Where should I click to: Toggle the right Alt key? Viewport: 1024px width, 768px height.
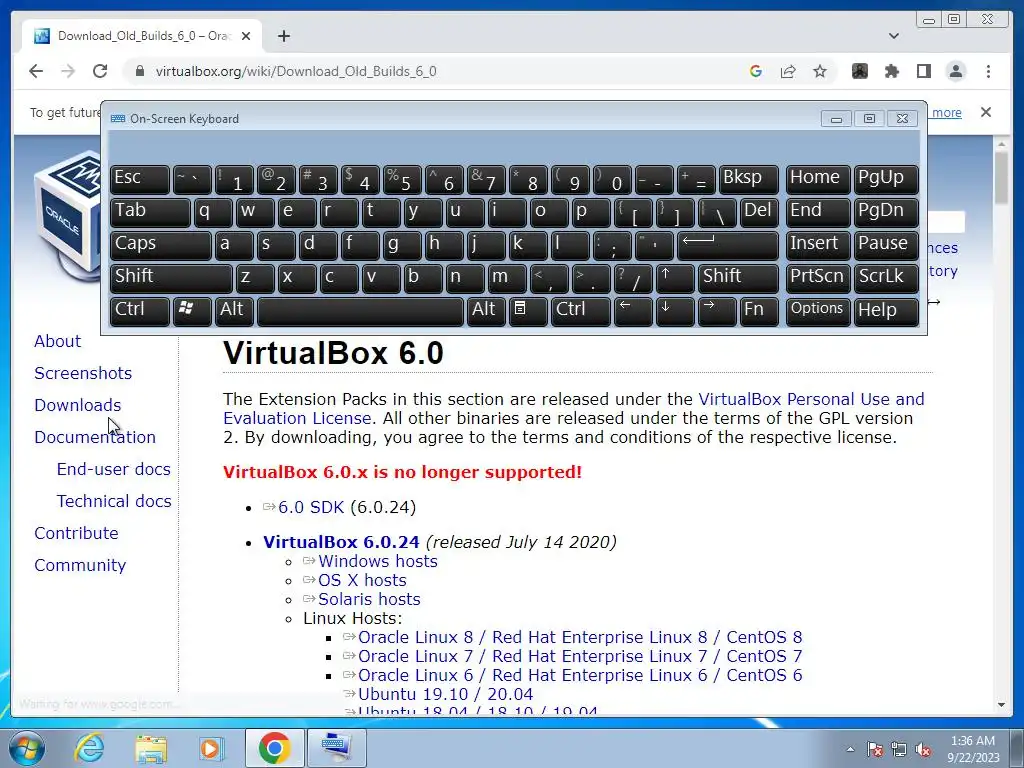[486, 310]
